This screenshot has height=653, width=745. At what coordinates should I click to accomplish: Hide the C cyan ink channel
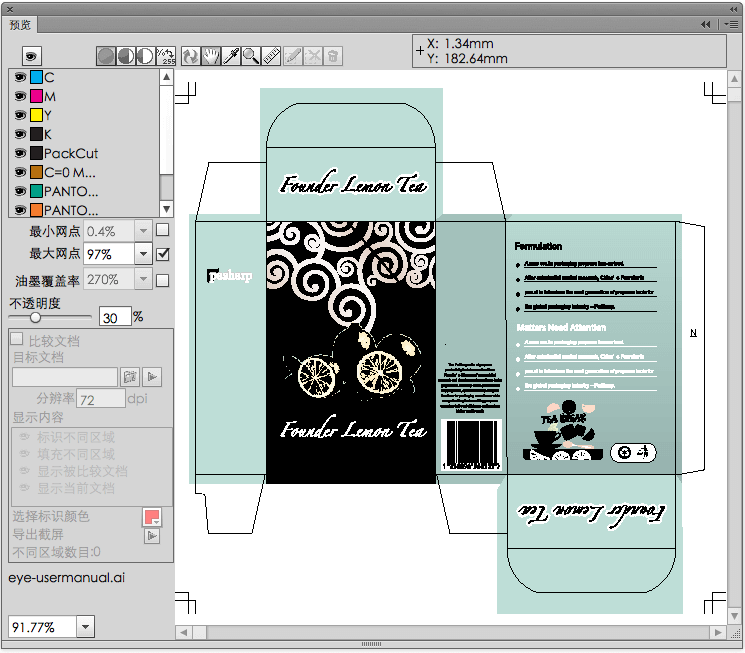click(x=19, y=77)
